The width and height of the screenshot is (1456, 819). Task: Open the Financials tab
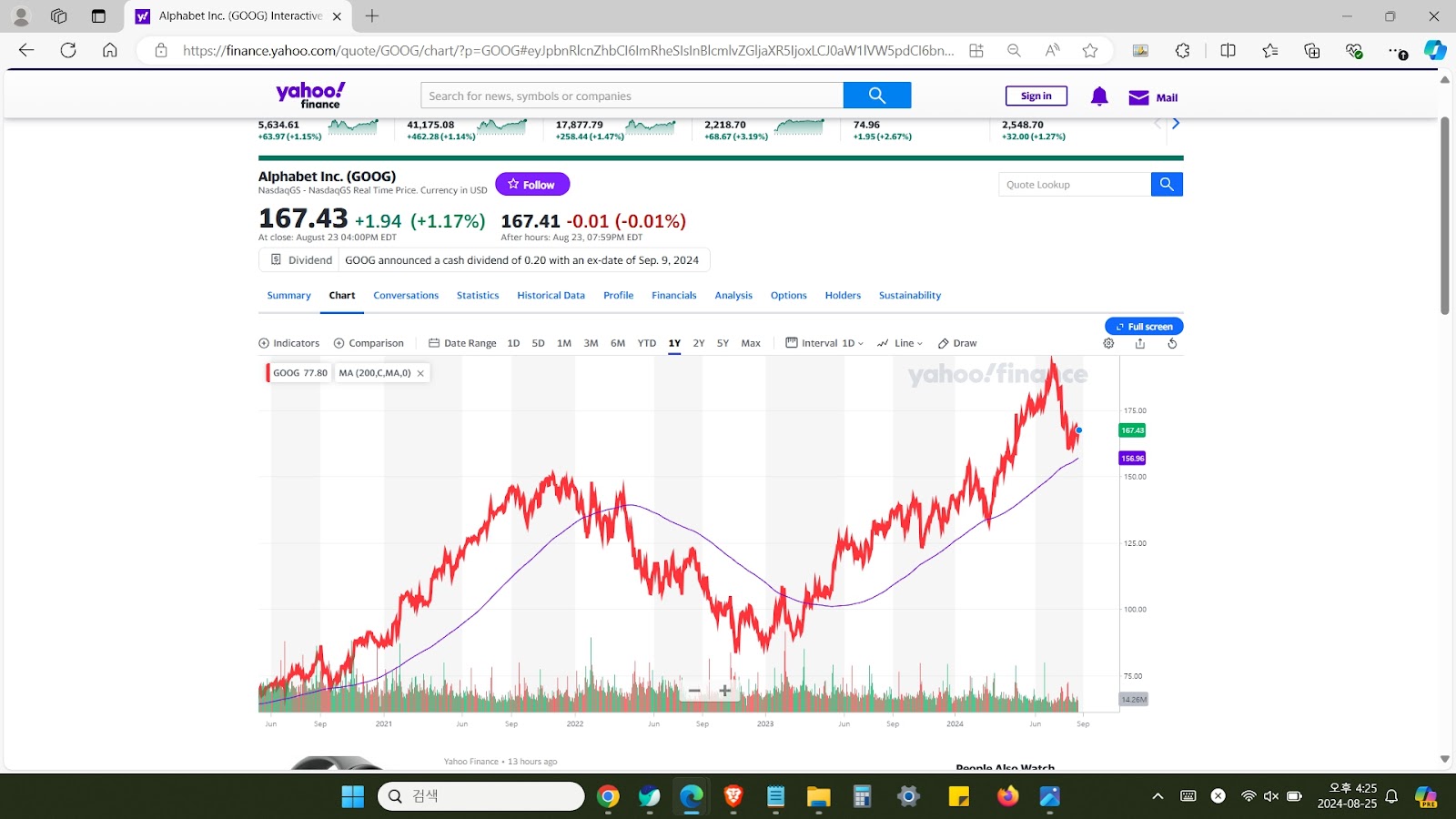(x=674, y=296)
